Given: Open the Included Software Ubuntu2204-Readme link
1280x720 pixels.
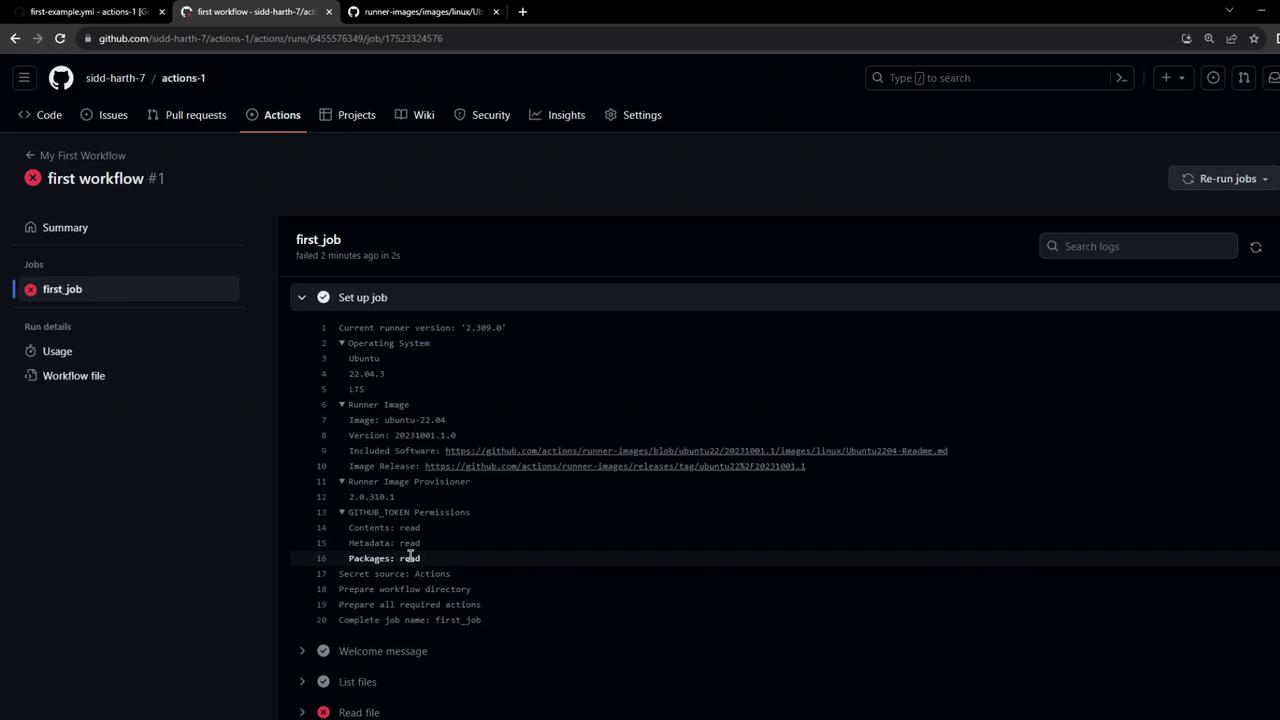Looking at the screenshot, I should pos(696,451).
